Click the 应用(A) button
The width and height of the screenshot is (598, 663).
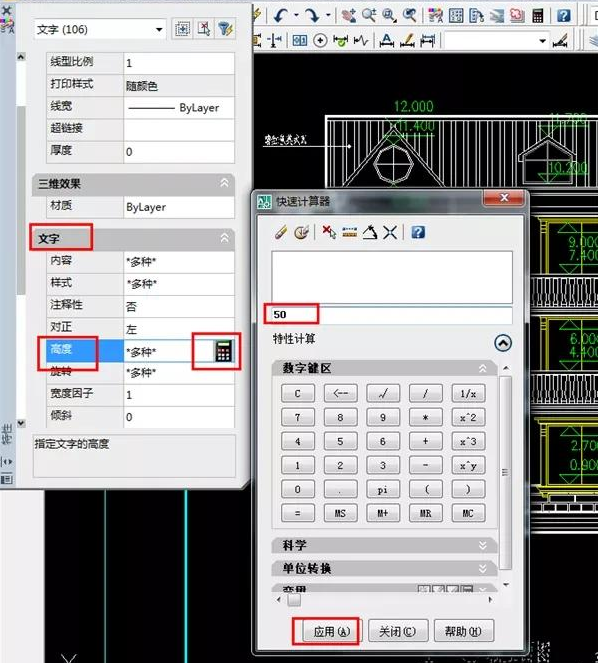tap(332, 631)
